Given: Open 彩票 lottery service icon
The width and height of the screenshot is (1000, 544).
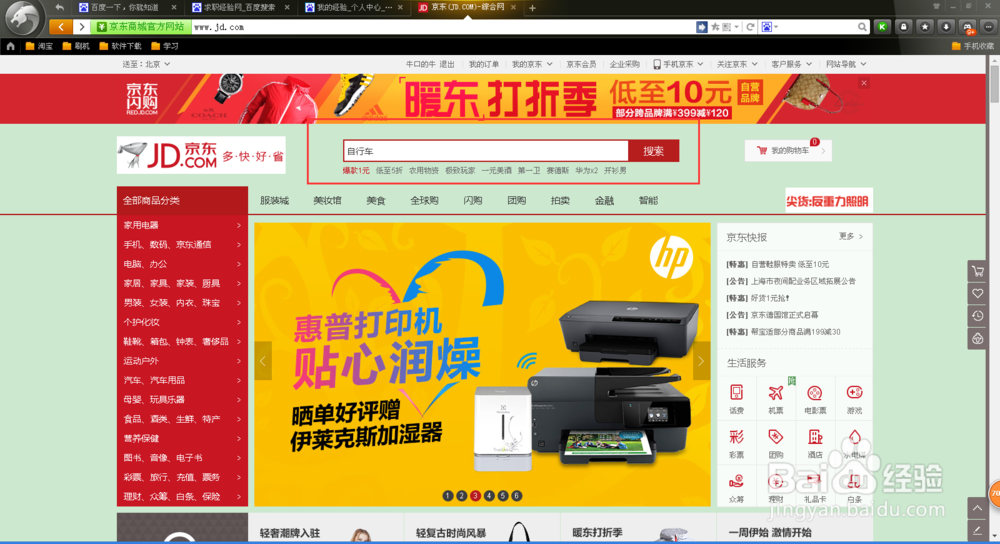Looking at the screenshot, I should [x=737, y=443].
